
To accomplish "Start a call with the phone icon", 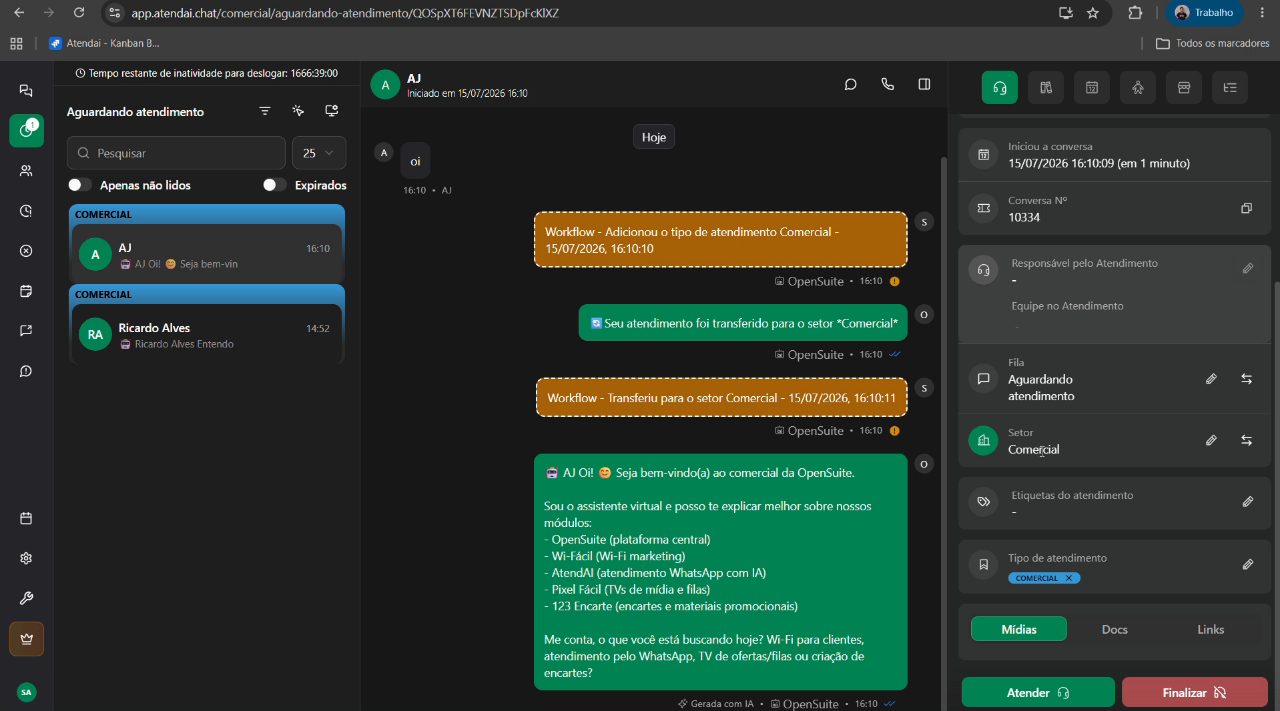I will pos(887,84).
